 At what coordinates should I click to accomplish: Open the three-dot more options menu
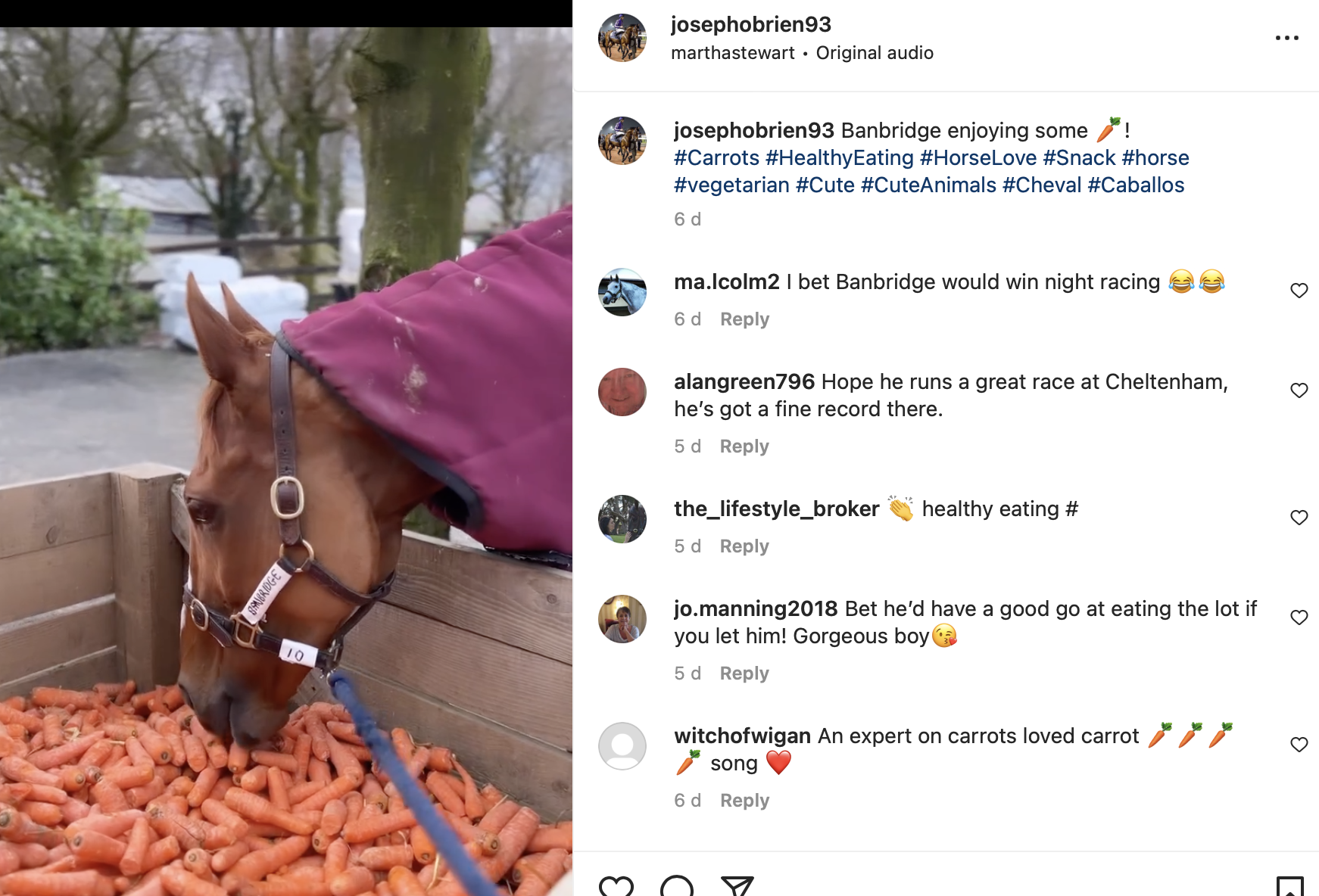[1286, 38]
